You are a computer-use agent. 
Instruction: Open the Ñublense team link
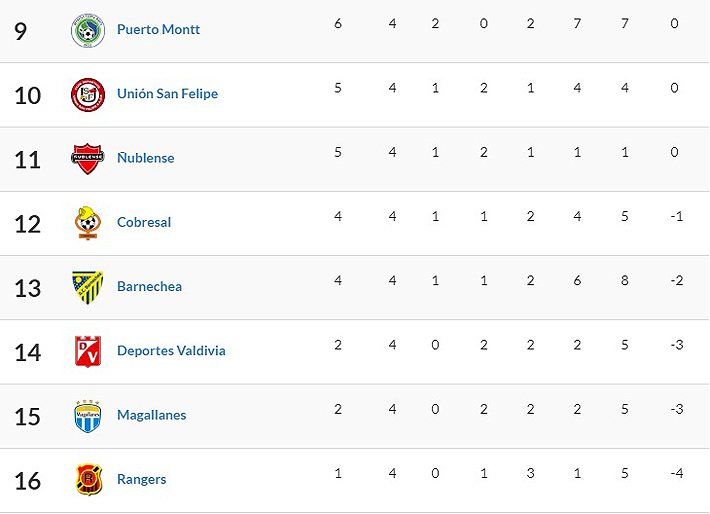[145, 158]
